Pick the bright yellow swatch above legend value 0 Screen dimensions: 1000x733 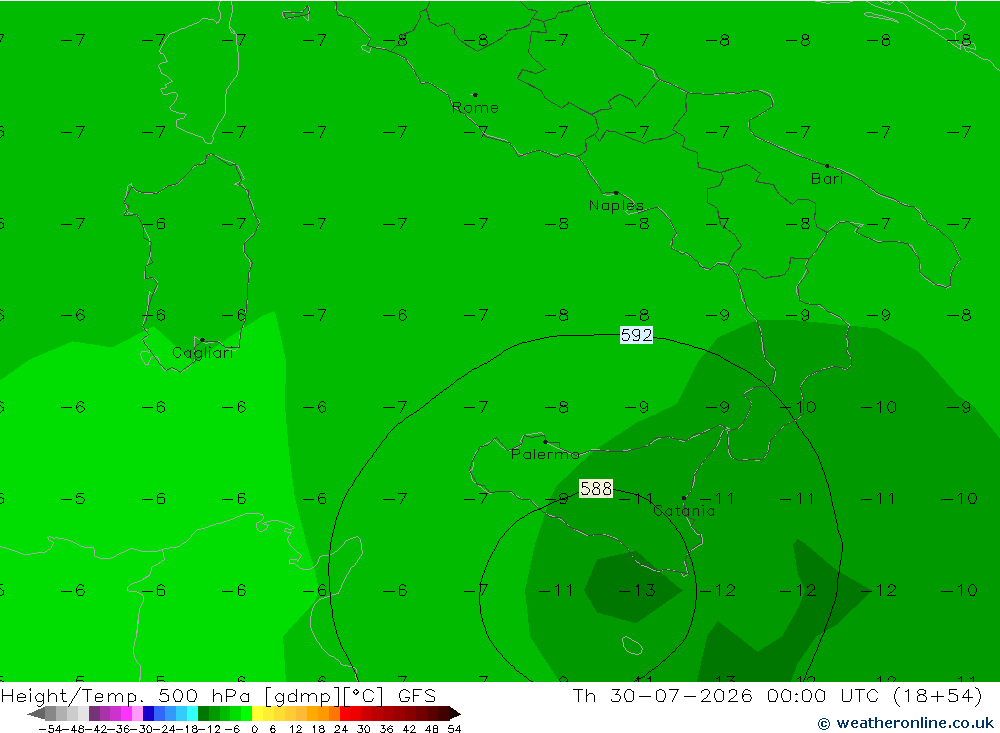pyautogui.click(x=258, y=713)
